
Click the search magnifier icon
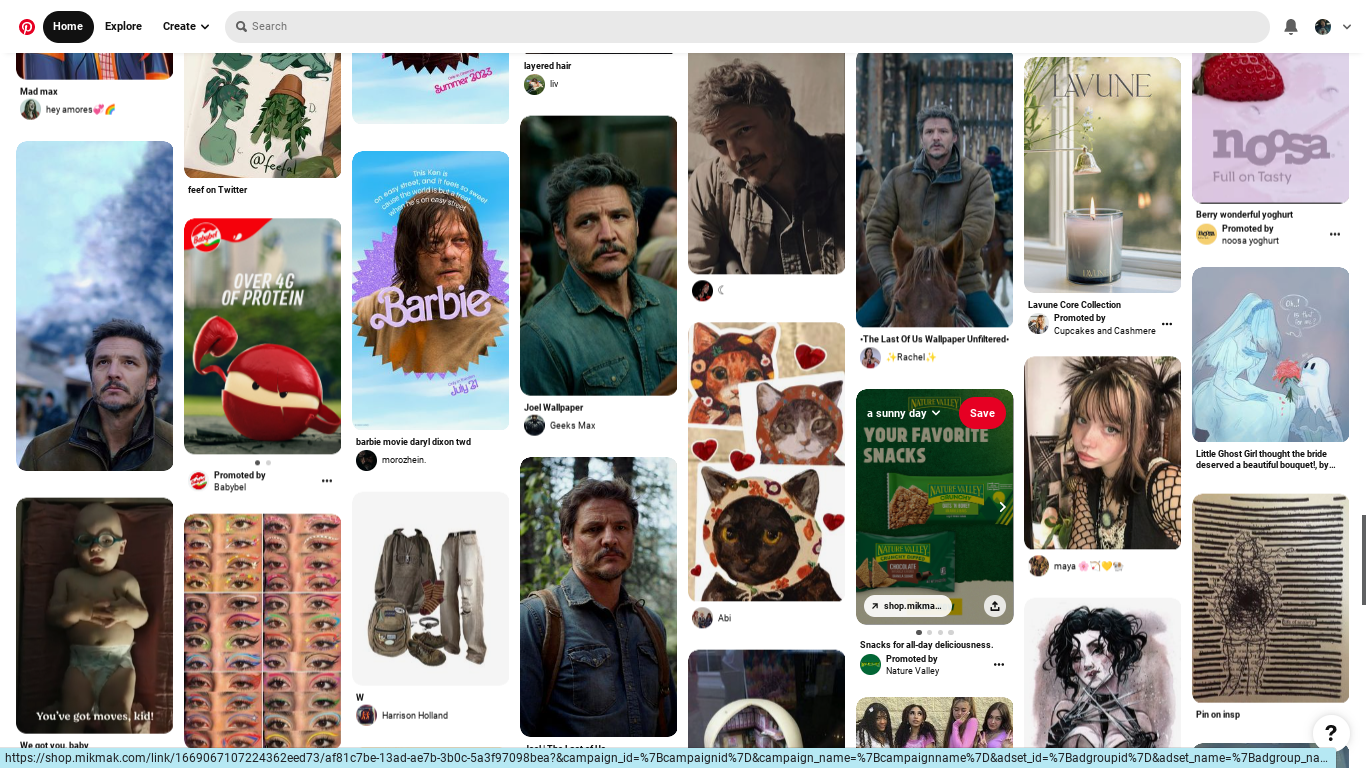[241, 27]
